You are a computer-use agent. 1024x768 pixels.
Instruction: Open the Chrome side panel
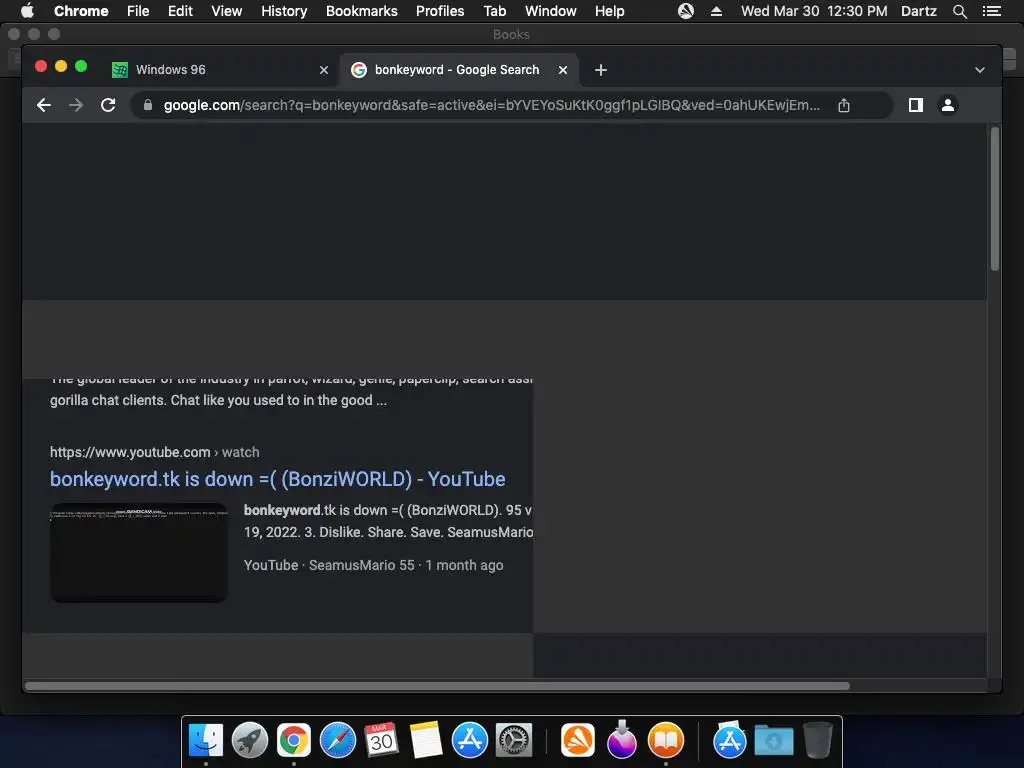coord(916,105)
